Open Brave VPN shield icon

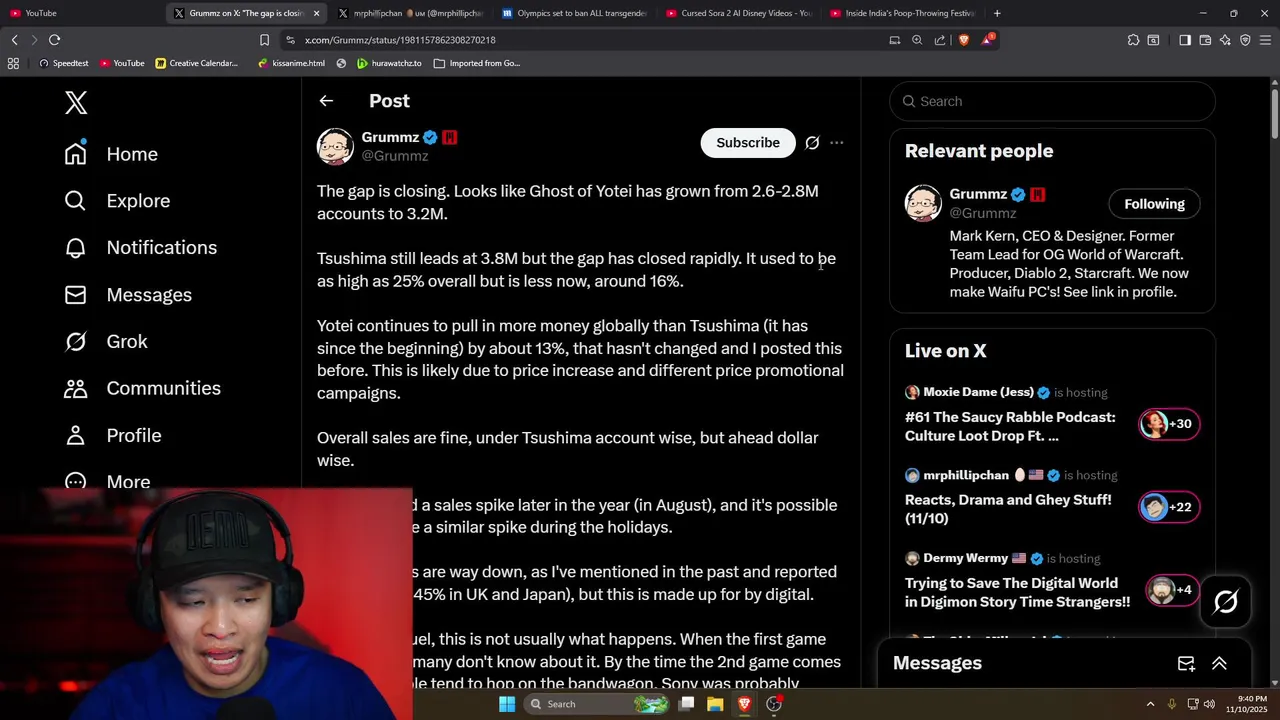[1245, 40]
